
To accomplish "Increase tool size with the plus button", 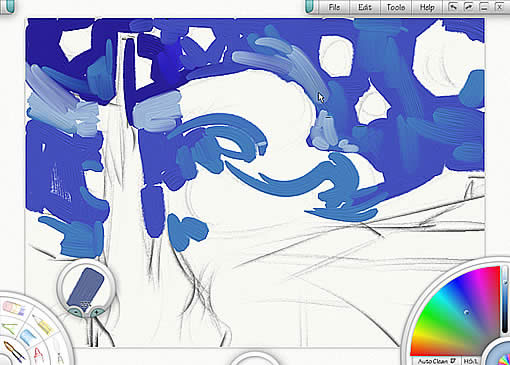I will point(97,312).
